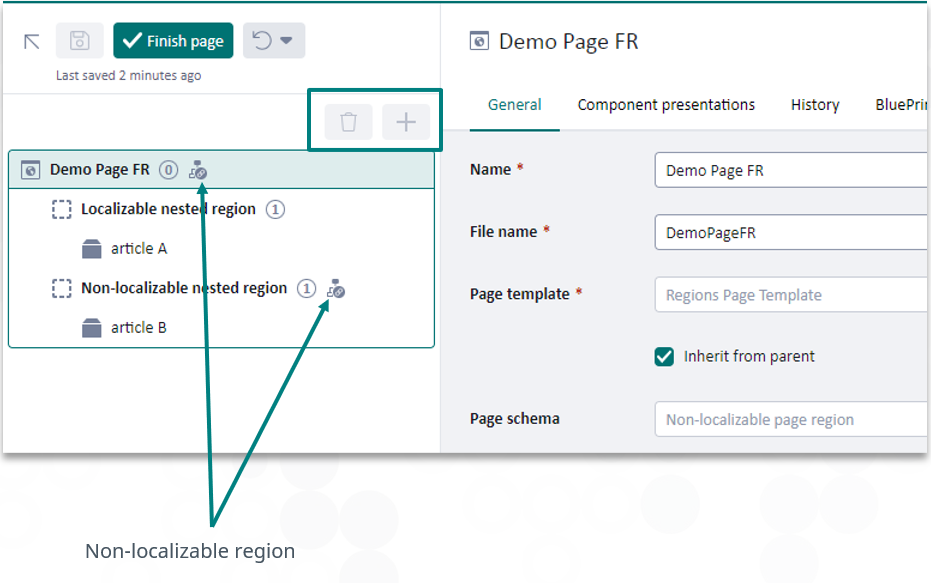Open the Page template field
This screenshot has height=583, width=931.
792,295
